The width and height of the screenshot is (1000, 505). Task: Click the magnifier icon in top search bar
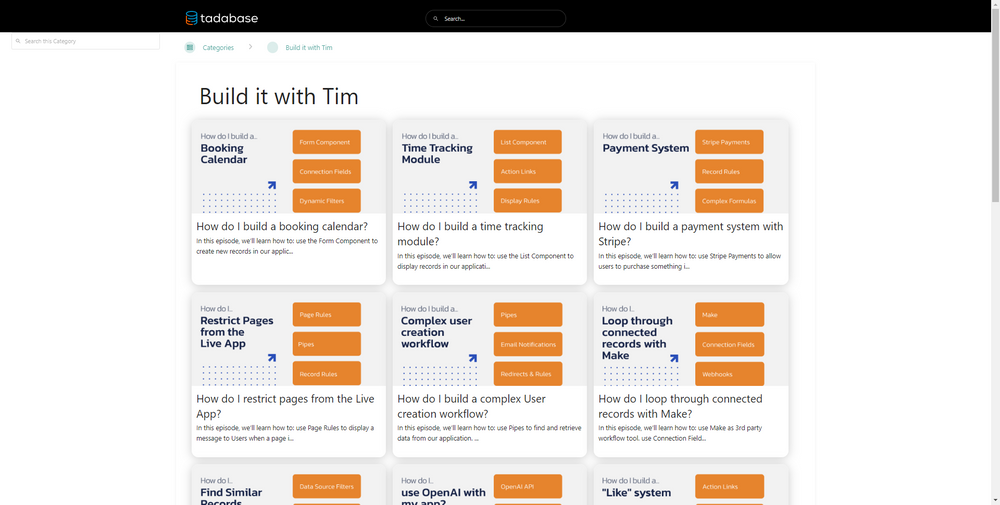point(436,18)
